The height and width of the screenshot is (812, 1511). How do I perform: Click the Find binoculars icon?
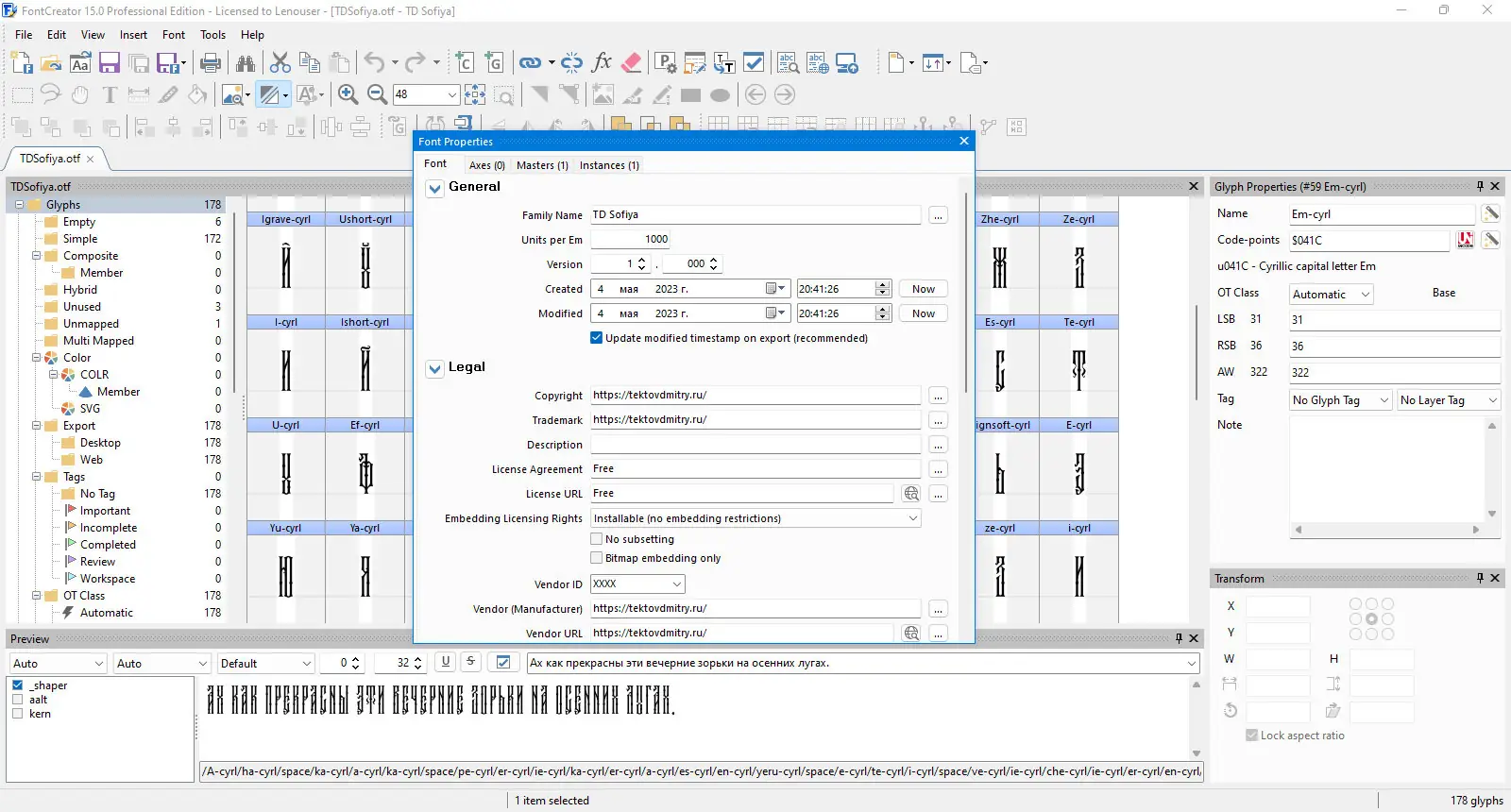(x=246, y=63)
